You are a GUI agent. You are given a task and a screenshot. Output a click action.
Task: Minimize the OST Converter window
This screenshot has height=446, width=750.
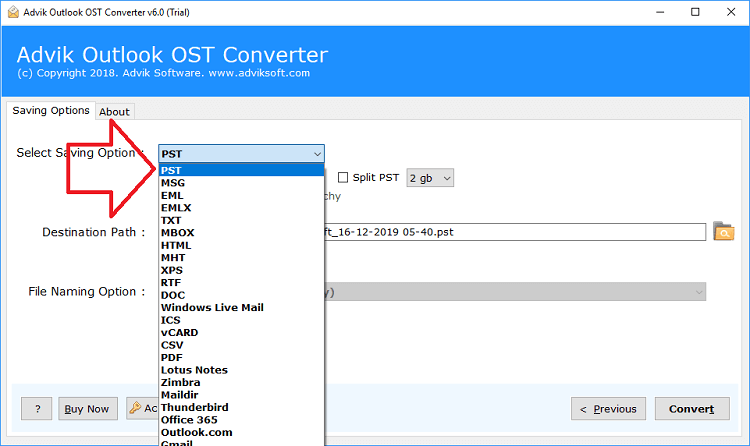click(660, 12)
